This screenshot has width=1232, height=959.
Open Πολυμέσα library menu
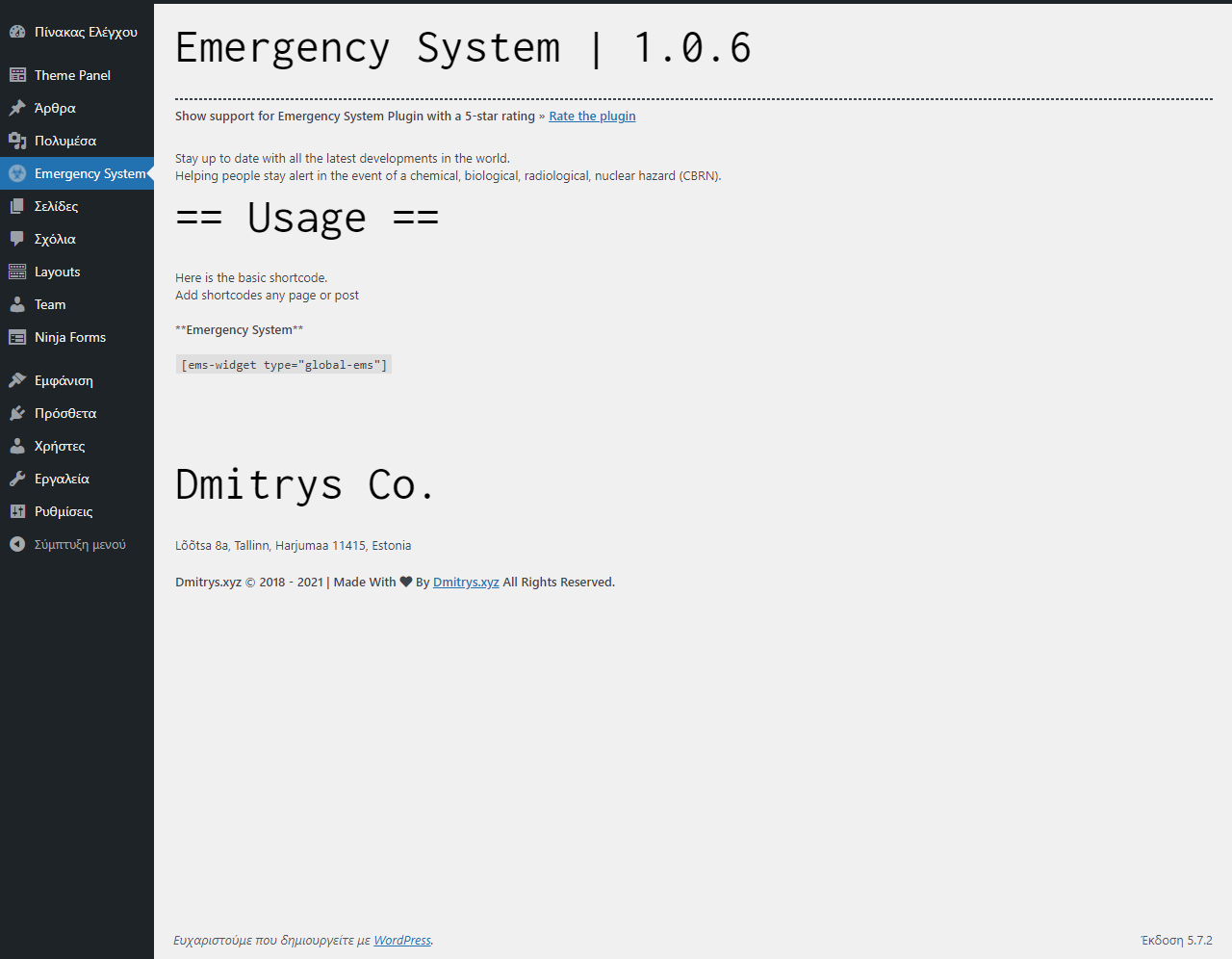click(x=77, y=141)
